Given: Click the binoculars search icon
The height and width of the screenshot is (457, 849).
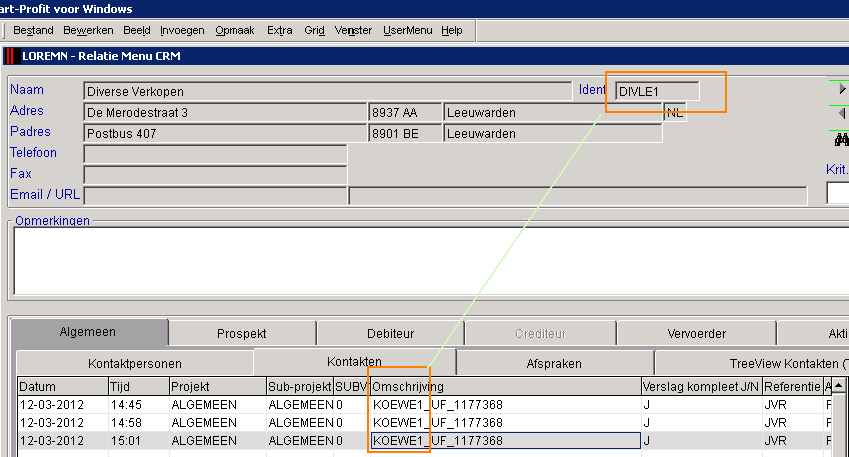Looking at the screenshot, I should click(x=841, y=140).
